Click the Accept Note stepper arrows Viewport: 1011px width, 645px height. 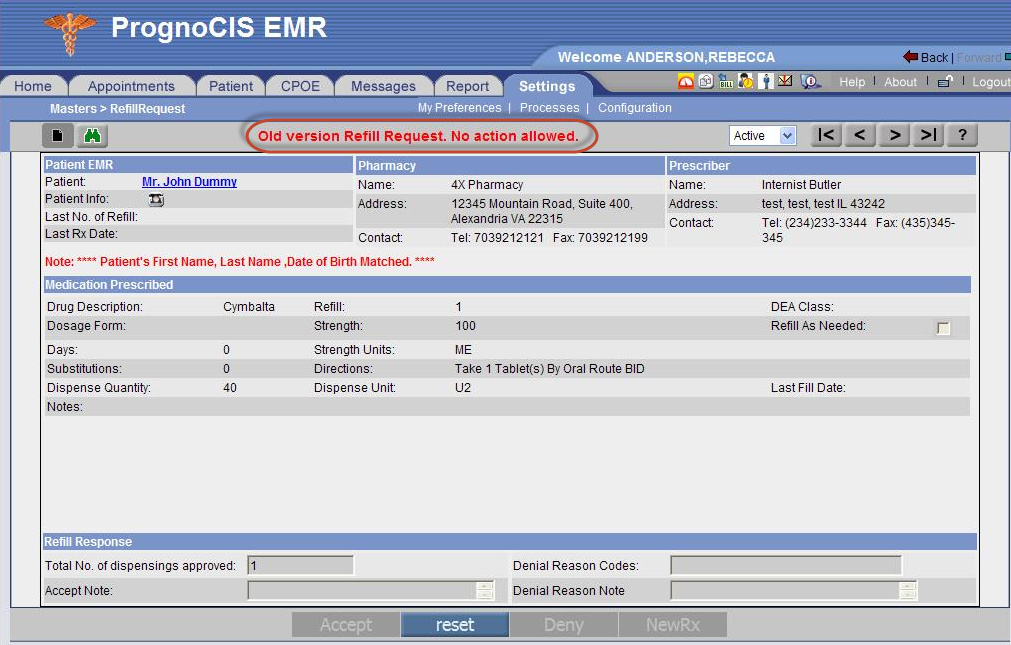(484, 590)
